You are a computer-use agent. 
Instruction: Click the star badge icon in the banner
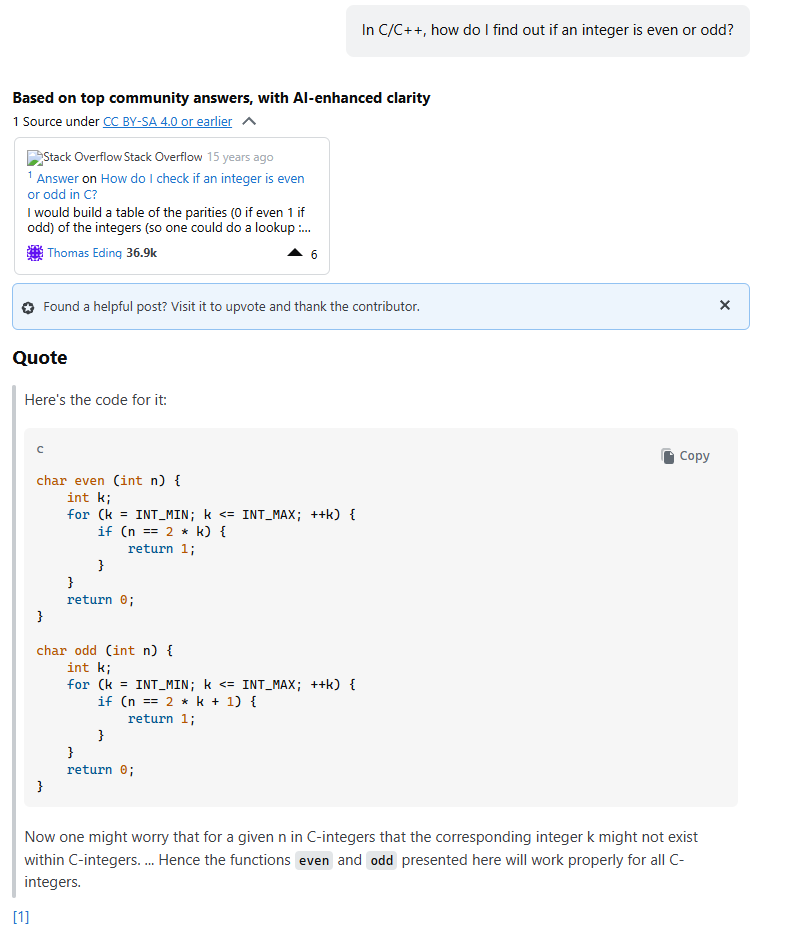click(28, 307)
